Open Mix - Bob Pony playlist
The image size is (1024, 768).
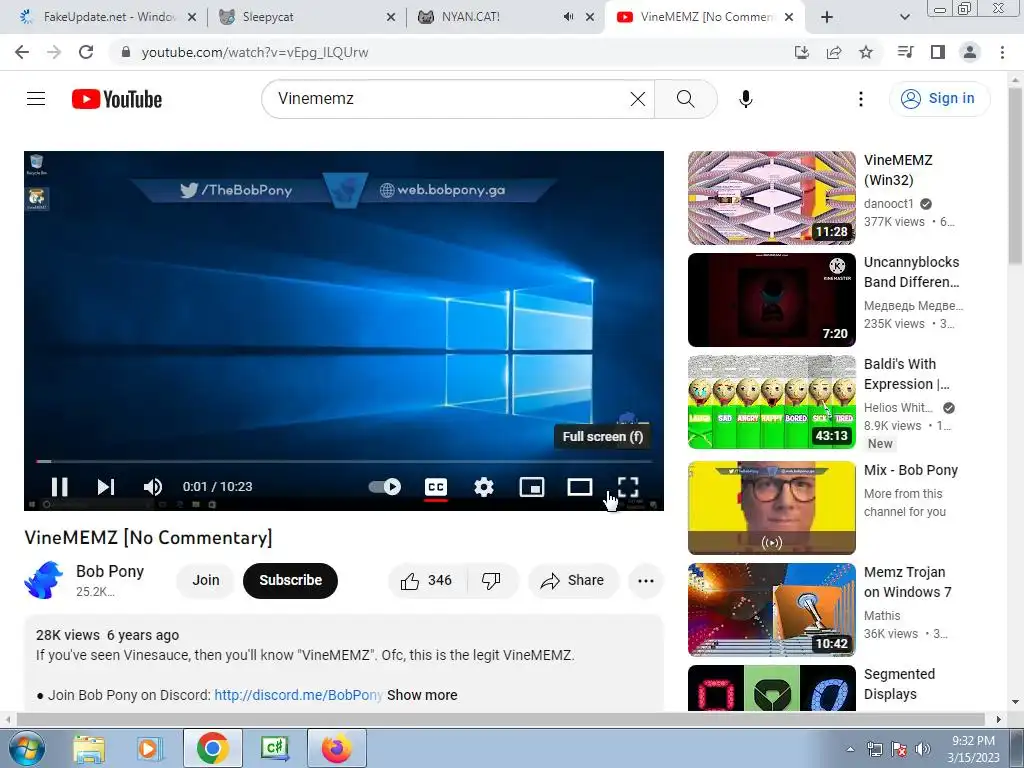coord(771,507)
